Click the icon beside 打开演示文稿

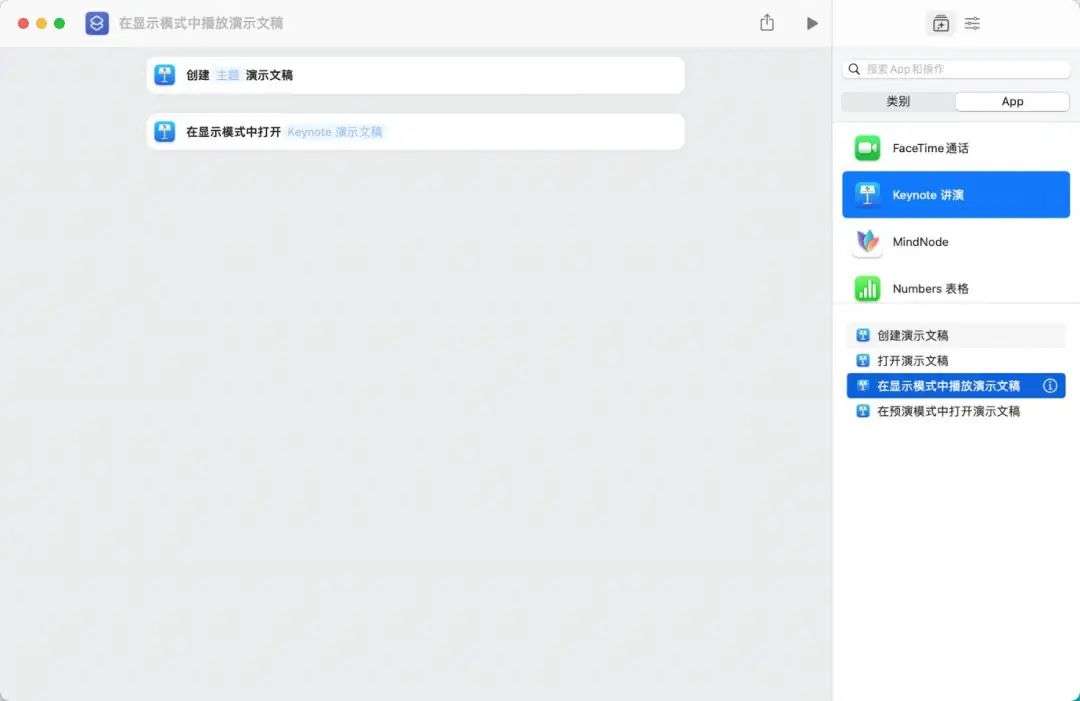click(862, 360)
